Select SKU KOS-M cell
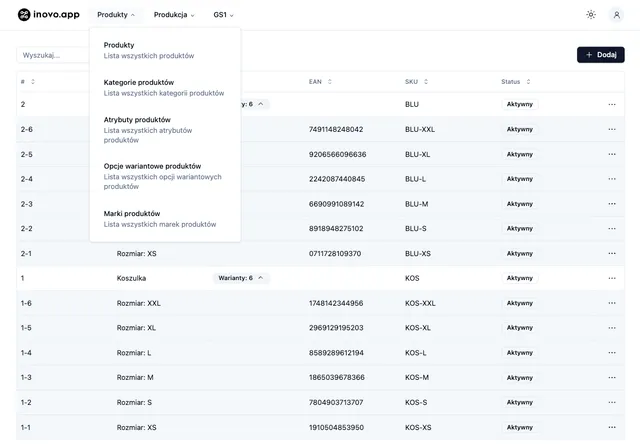This screenshot has height=445, width=640. tap(417, 378)
